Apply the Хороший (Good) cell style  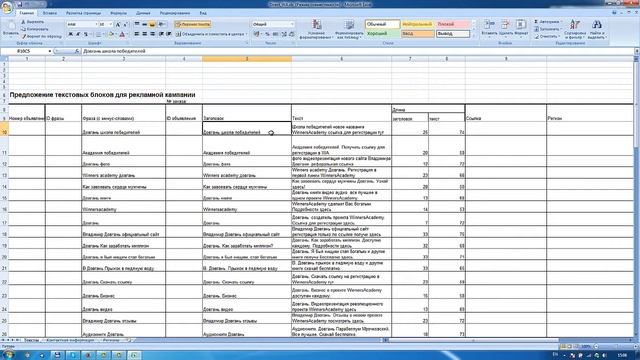pos(382,34)
